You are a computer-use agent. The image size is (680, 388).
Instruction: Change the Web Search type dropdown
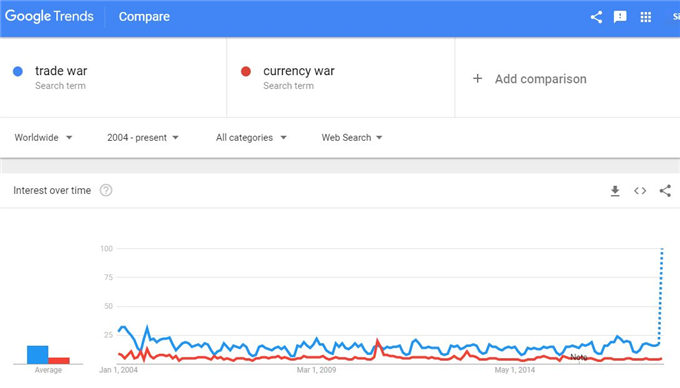coord(352,137)
